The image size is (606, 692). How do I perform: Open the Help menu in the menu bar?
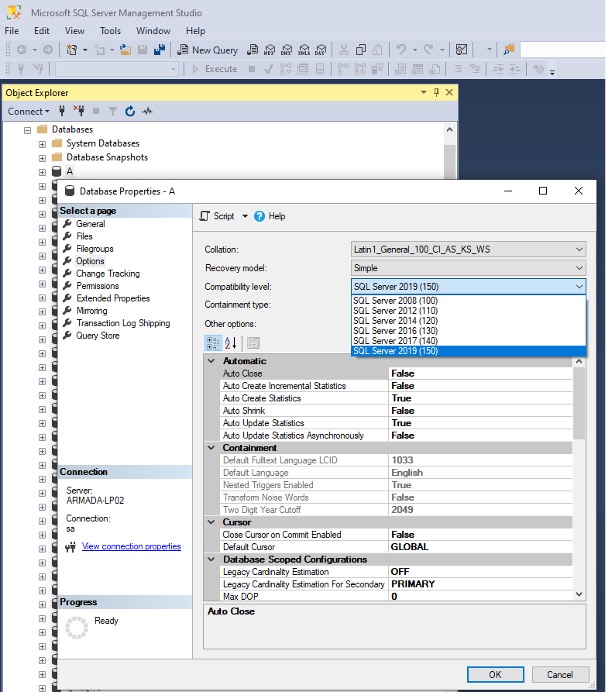pos(196,31)
